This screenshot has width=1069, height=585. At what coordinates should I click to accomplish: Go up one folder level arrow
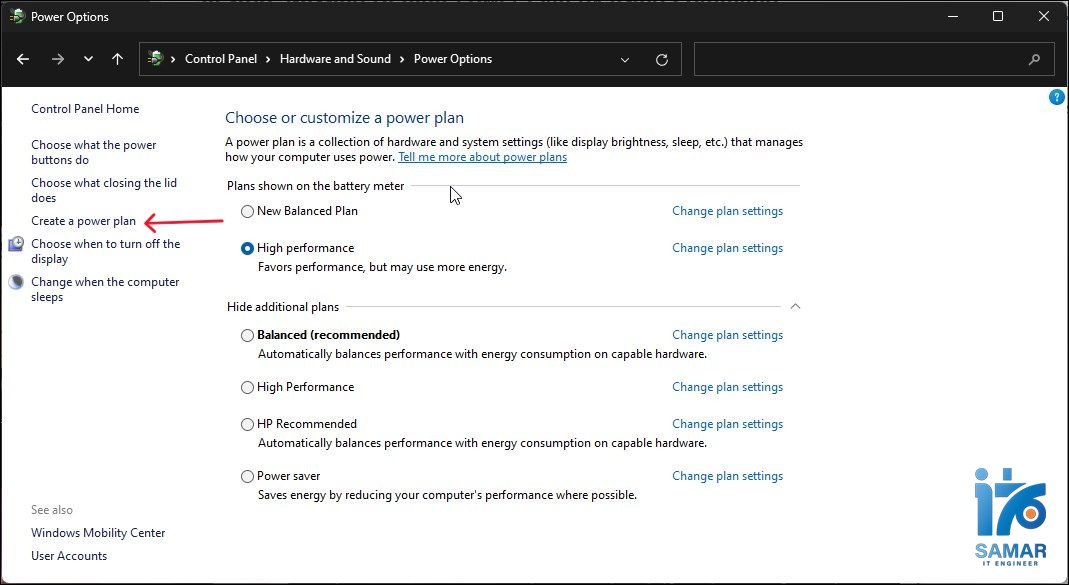[117, 59]
